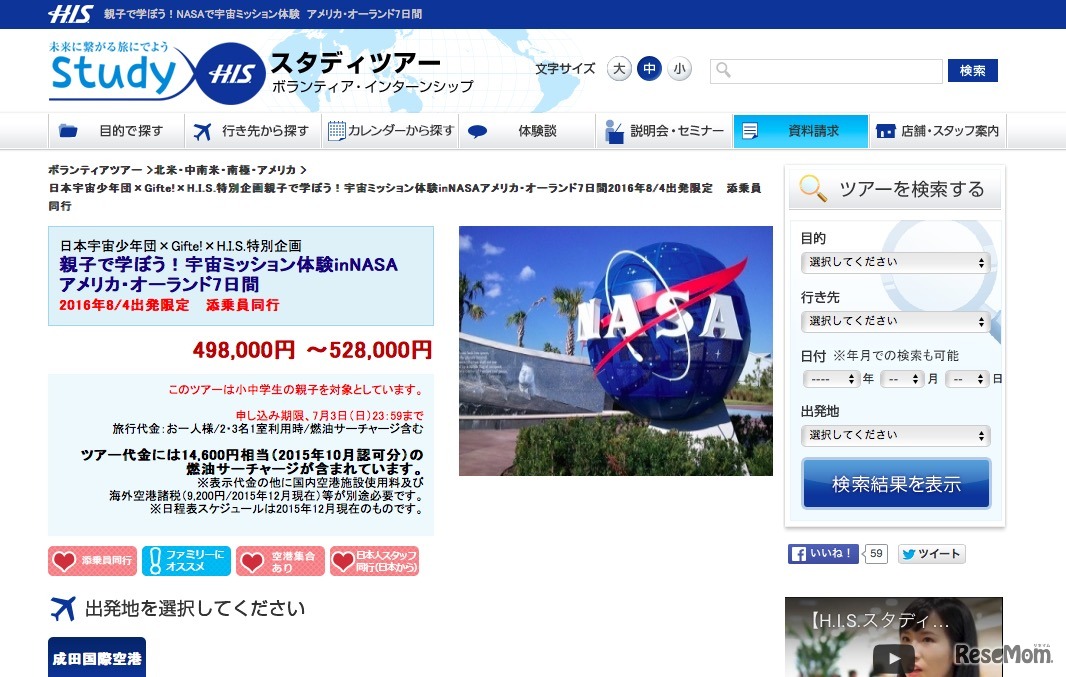Play the H.I.S.スタディ video
The image size is (1066, 677).
coord(893,657)
